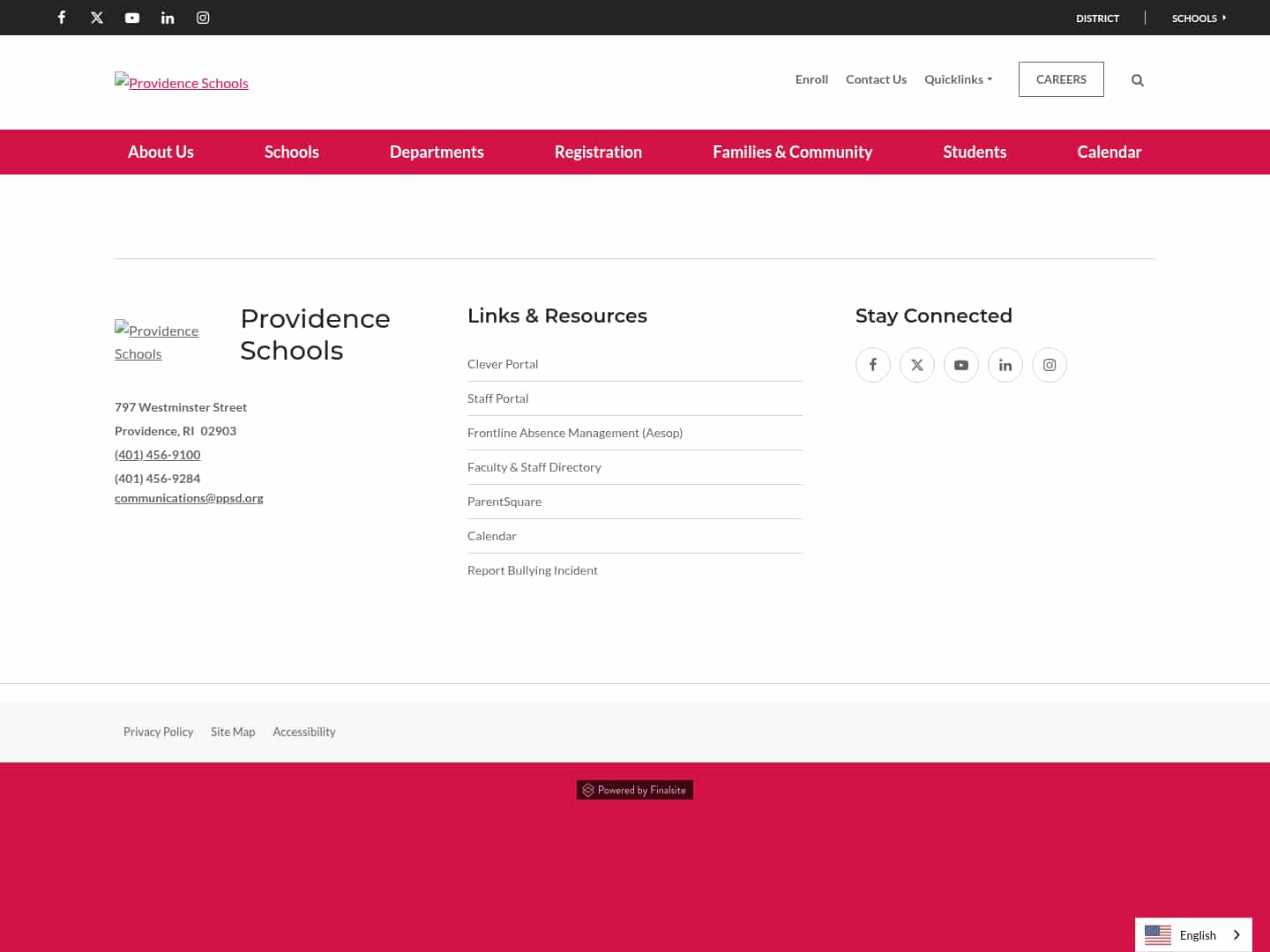This screenshot has height=952, width=1270.
Task: Click the X (Twitter) icon in header
Action: [97, 18]
